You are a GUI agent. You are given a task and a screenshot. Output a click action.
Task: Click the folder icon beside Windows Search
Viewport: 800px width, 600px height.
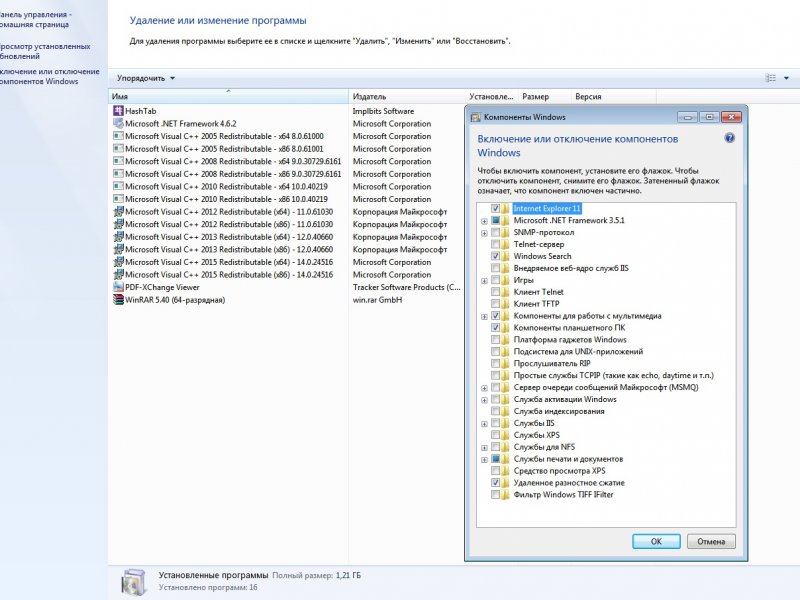505,256
